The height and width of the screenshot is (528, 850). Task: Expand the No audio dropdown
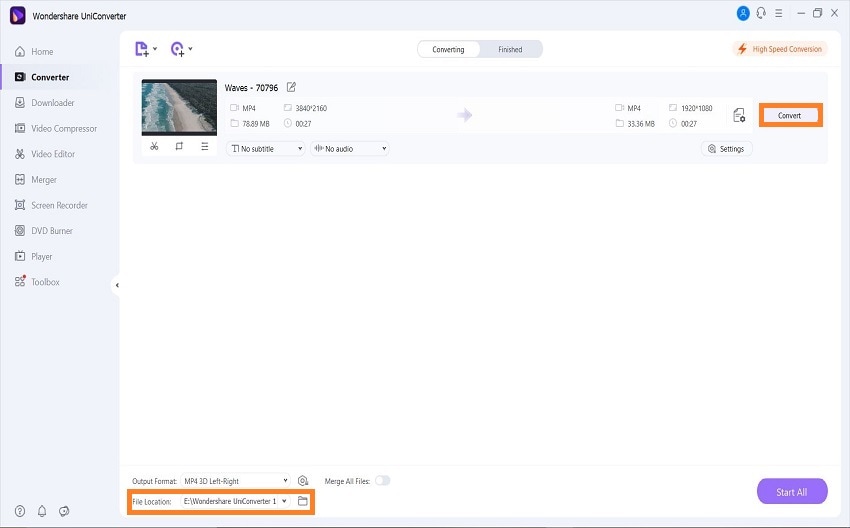pos(350,149)
